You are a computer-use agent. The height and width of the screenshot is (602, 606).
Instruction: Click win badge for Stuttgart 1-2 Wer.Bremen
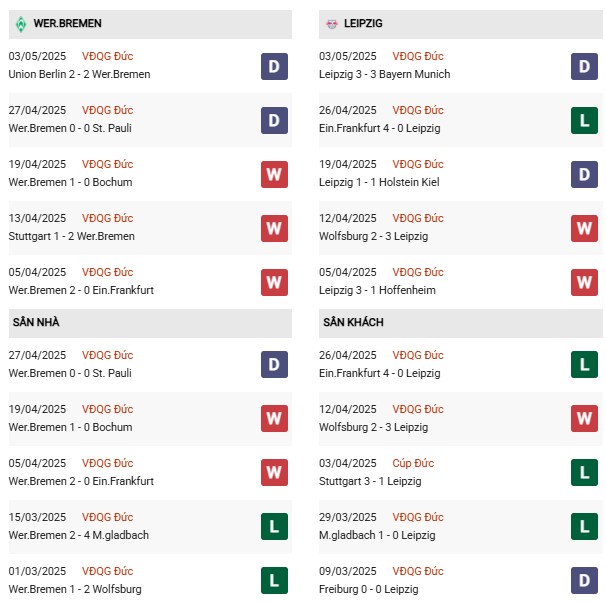coord(274,228)
